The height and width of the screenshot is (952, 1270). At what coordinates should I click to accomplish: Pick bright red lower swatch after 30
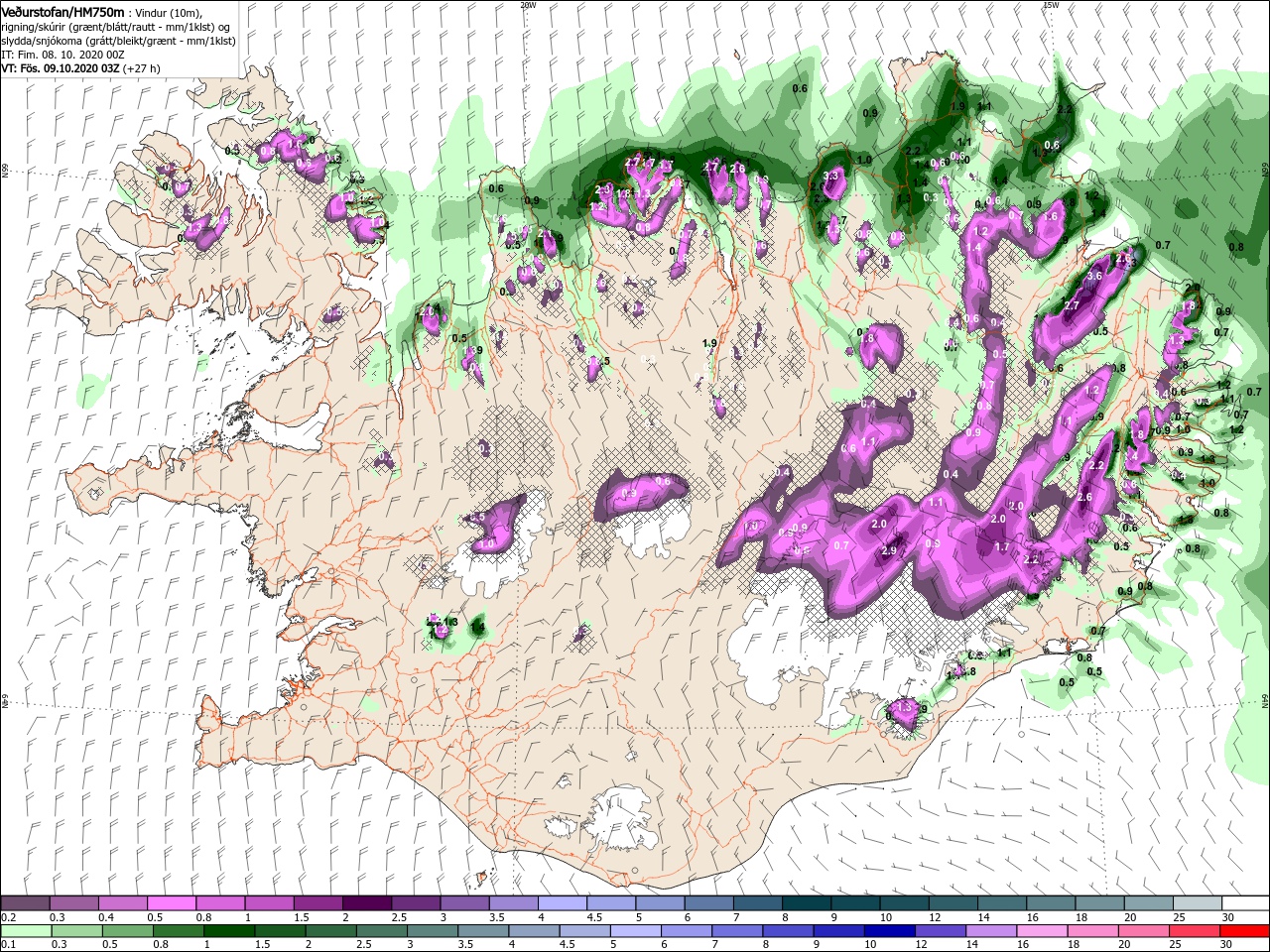tap(1244, 931)
